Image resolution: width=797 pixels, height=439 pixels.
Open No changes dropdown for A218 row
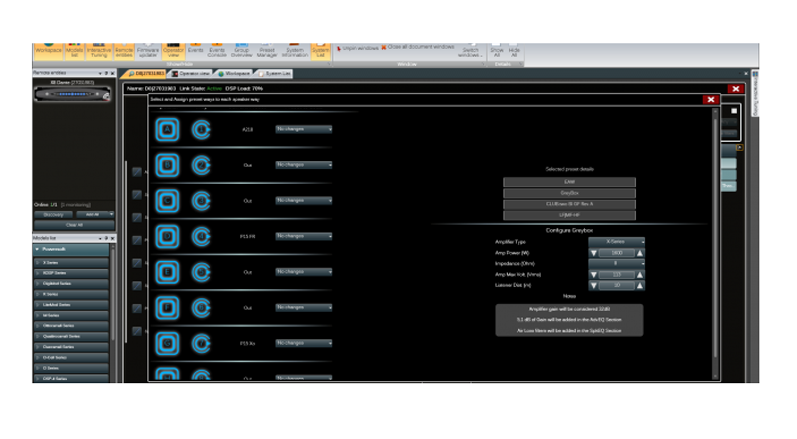303,129
